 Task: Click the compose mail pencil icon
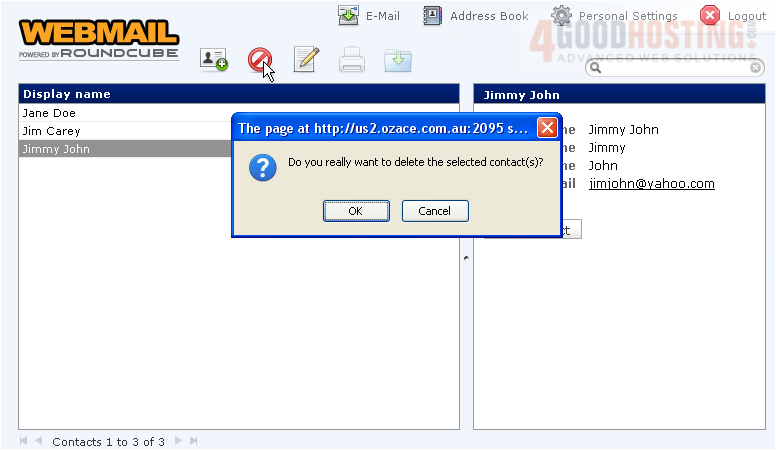coord(306,60)
